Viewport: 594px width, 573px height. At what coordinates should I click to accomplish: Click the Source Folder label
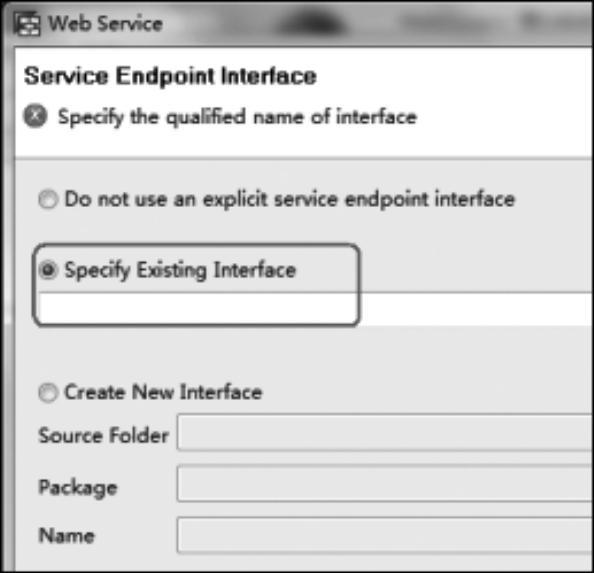point(104,435)
